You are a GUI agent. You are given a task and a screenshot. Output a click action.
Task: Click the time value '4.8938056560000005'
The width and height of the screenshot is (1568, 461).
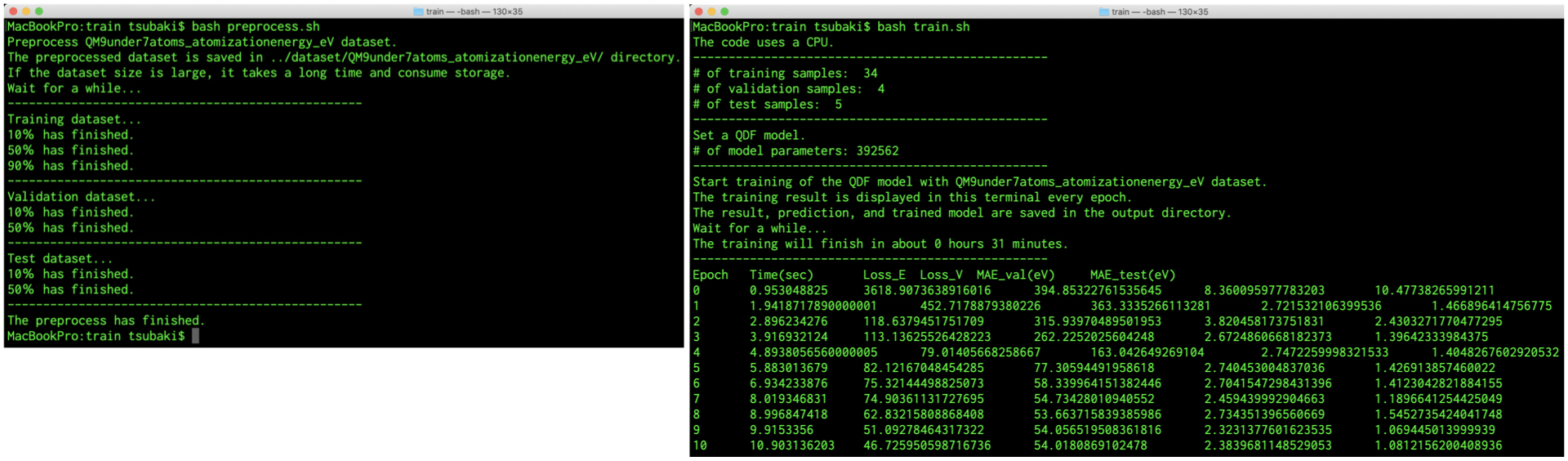point(813,353)
